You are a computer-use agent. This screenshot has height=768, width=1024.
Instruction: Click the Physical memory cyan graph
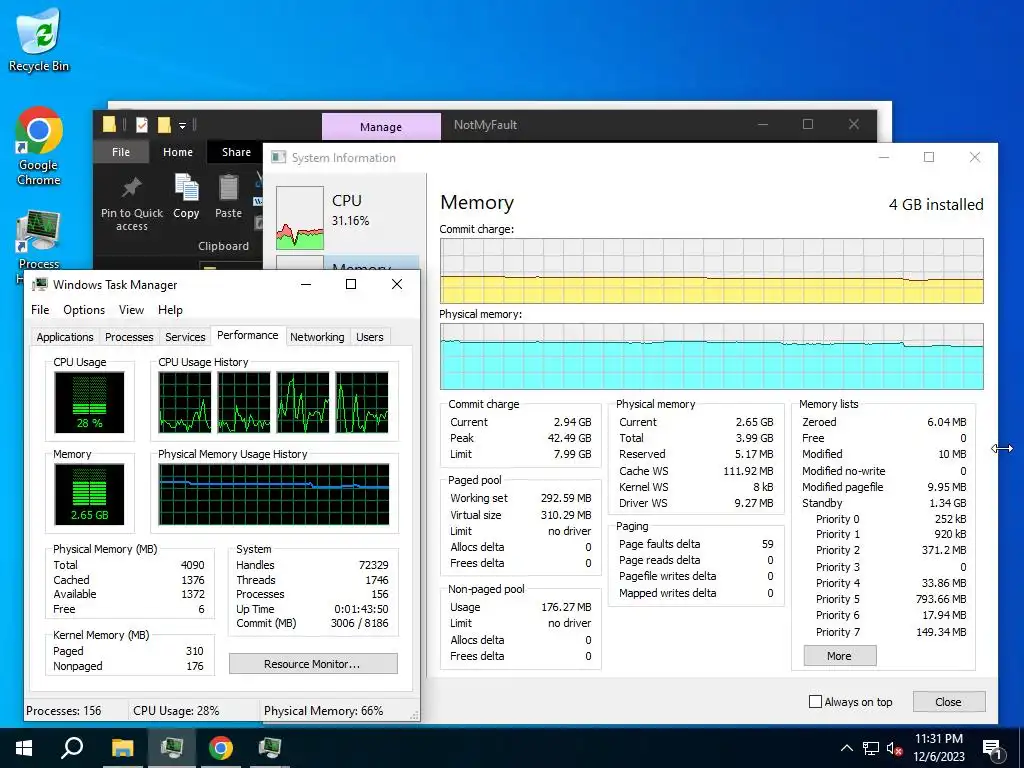(x=712, y=357)
